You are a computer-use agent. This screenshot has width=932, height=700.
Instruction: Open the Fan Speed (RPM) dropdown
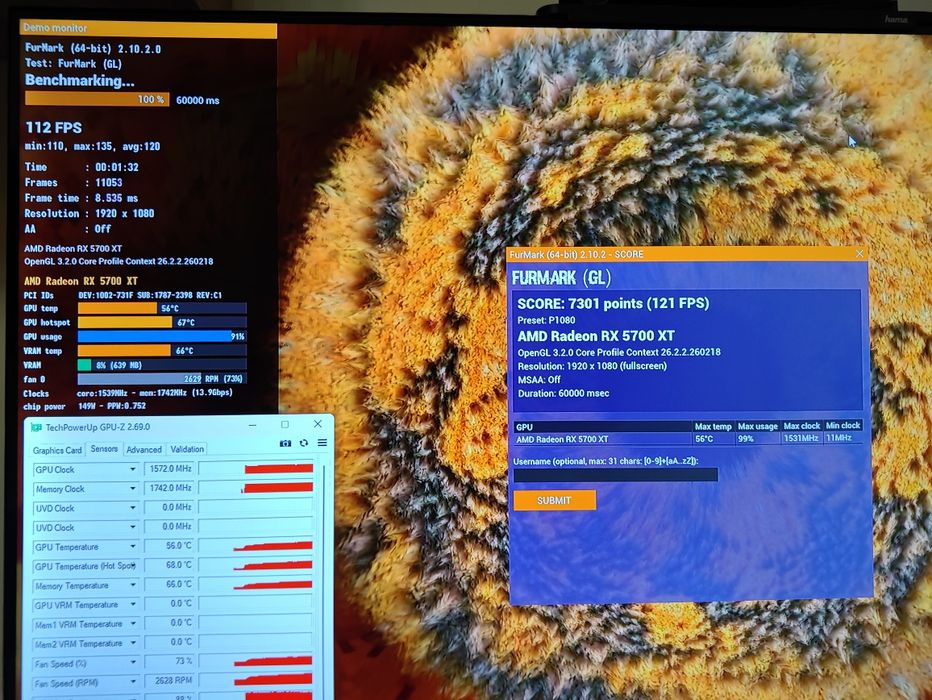133,682
